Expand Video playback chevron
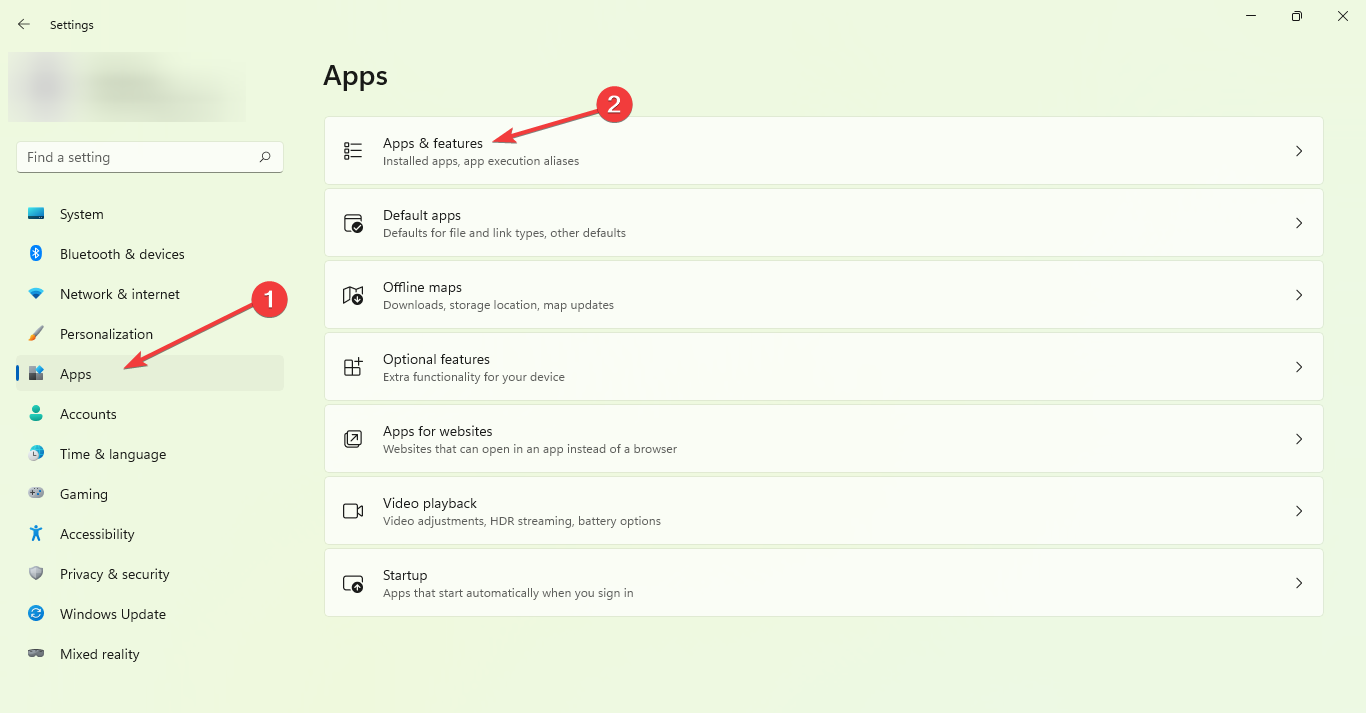This screenshot has width=1366, height=713. [1299, 511]
